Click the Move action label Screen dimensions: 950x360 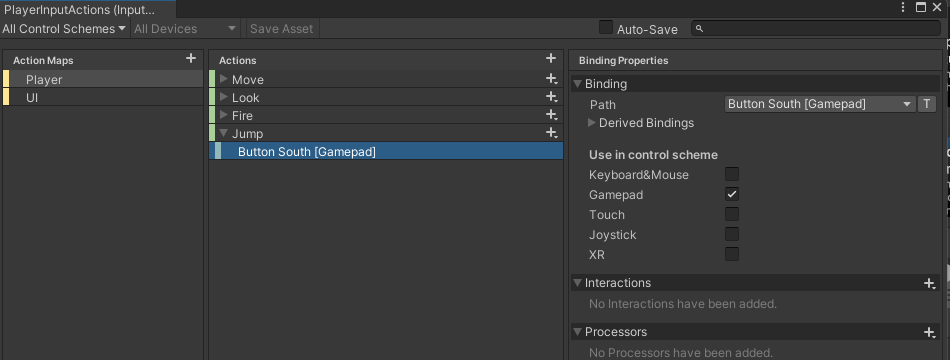click(248, 79)
